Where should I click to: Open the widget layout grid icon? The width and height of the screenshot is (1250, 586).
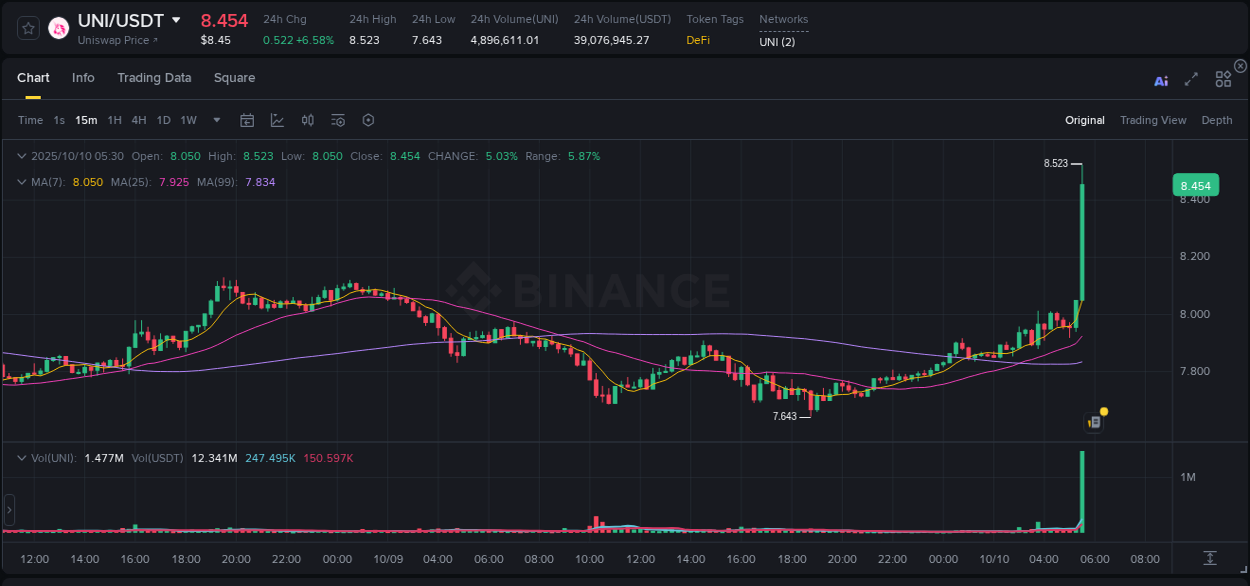(x=1223, y=79)
